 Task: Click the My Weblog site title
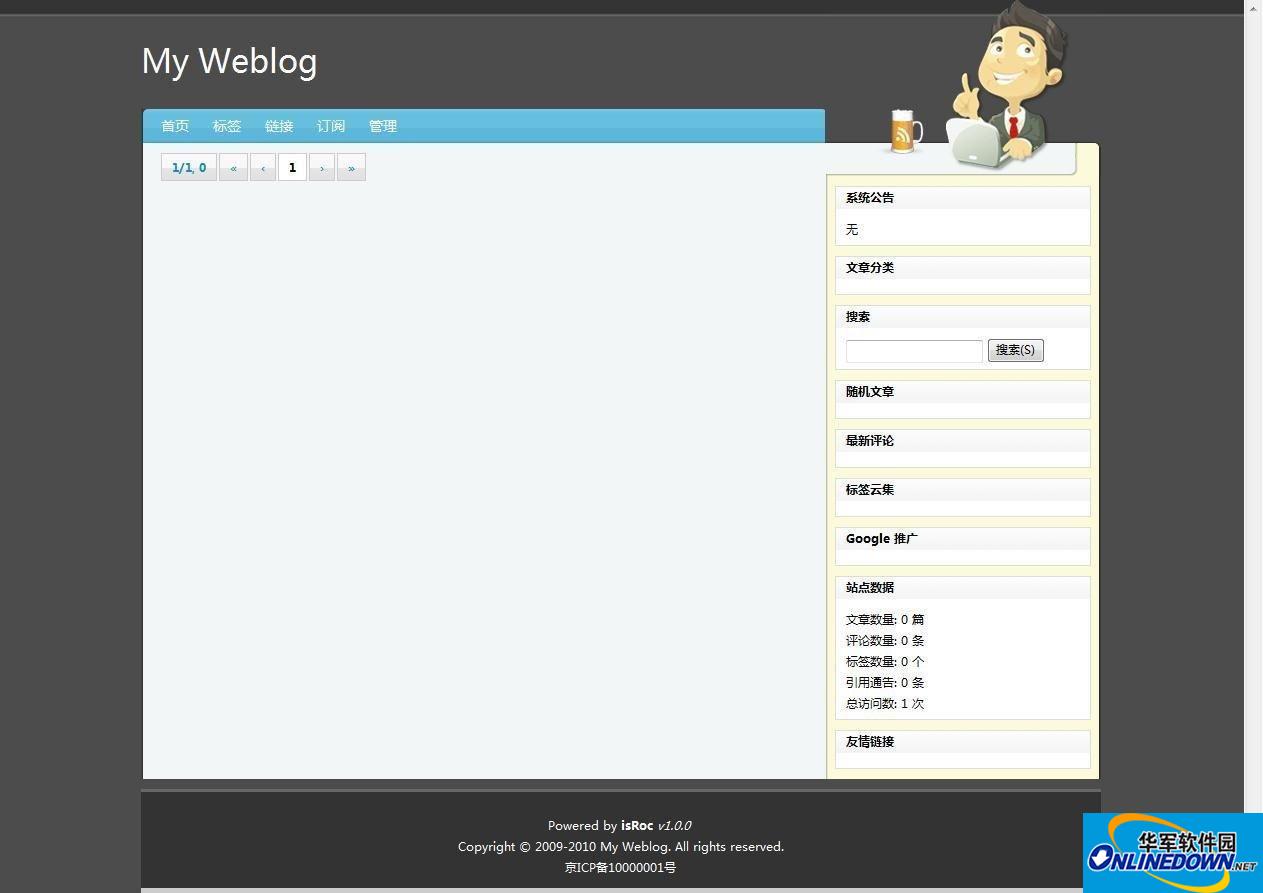pos(229,61)
